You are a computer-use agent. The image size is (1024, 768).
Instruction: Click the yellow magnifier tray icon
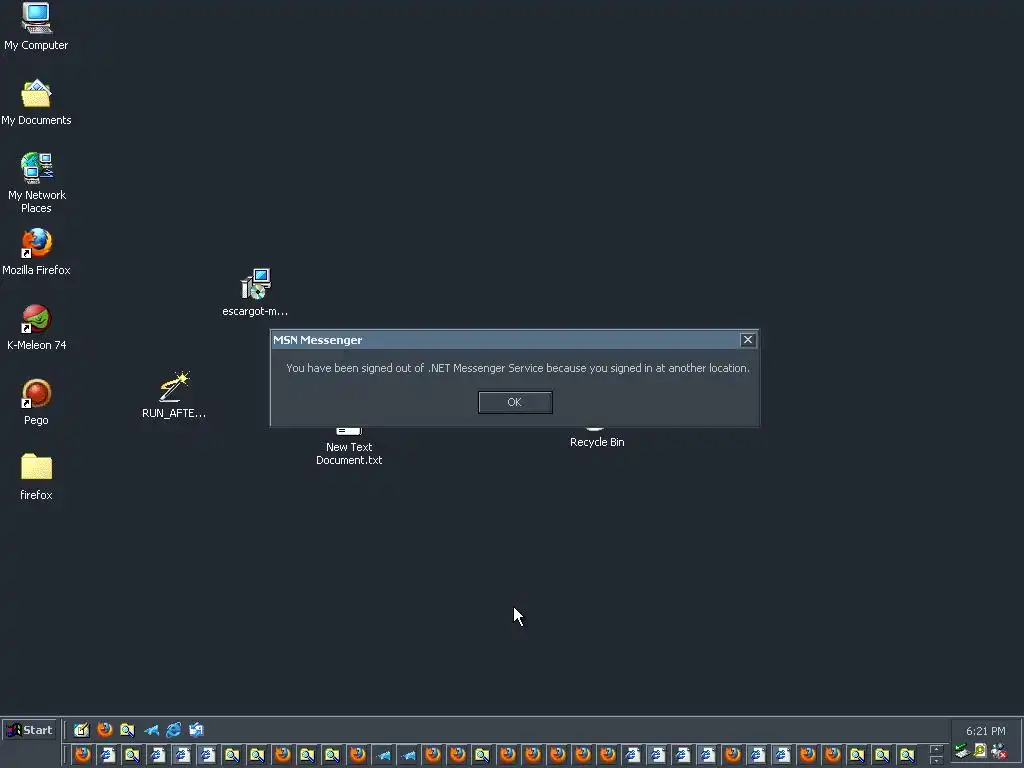980,750
